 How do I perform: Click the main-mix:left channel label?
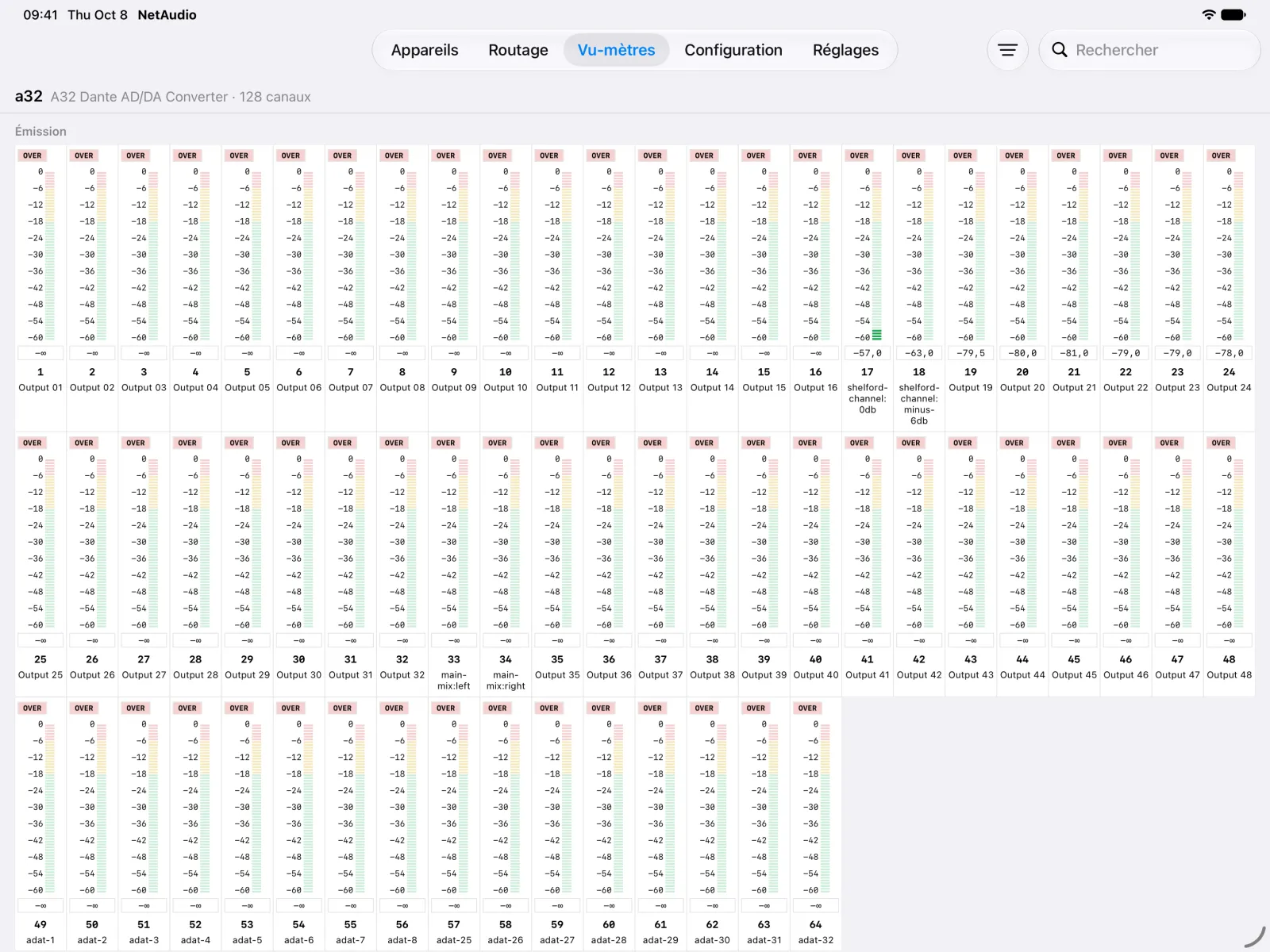coord(454,681)
